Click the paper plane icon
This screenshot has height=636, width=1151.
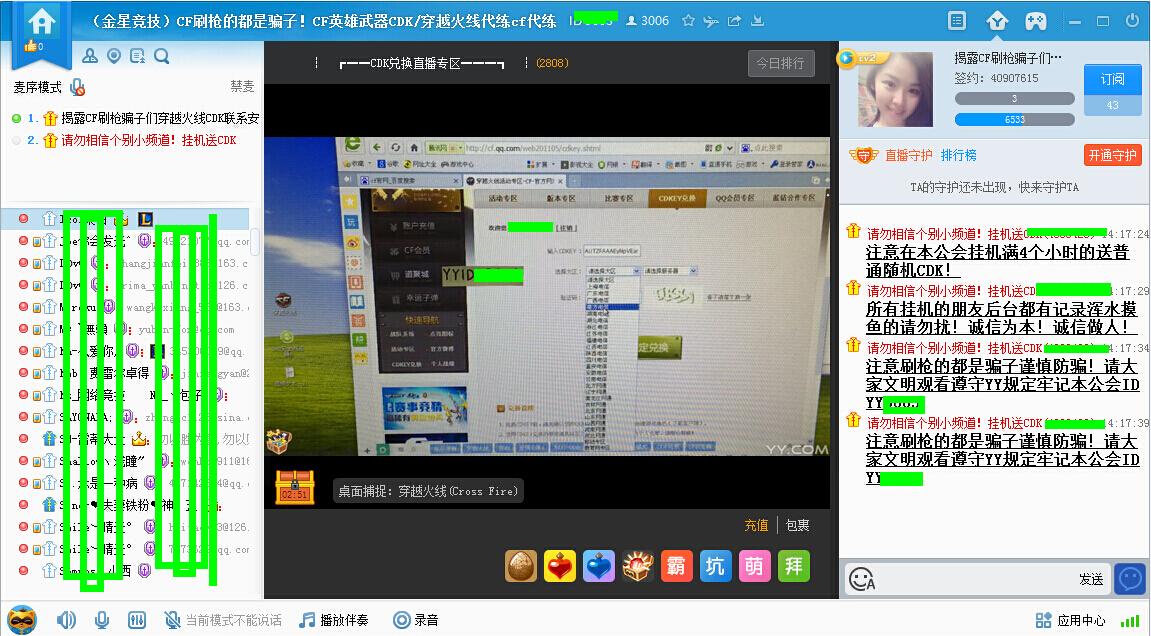(x=711, y=21)
